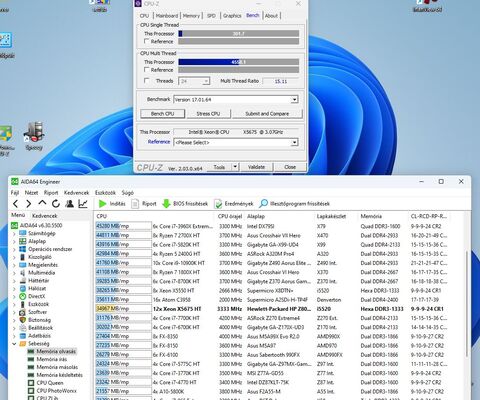480x400 pixels.
Task: Select Memória írás benchmark item
Action: coord(47,359)
